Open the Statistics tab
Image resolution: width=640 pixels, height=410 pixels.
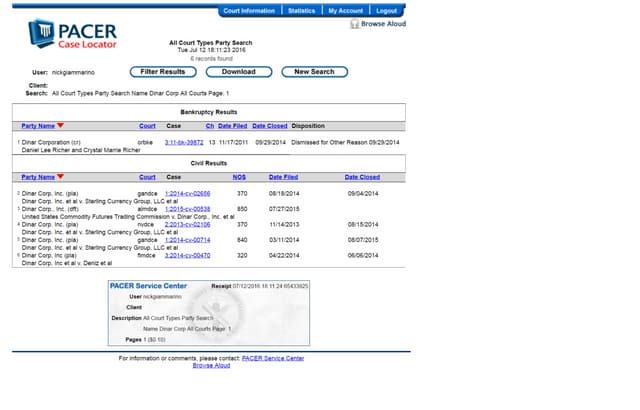click(x=301, y=10)
